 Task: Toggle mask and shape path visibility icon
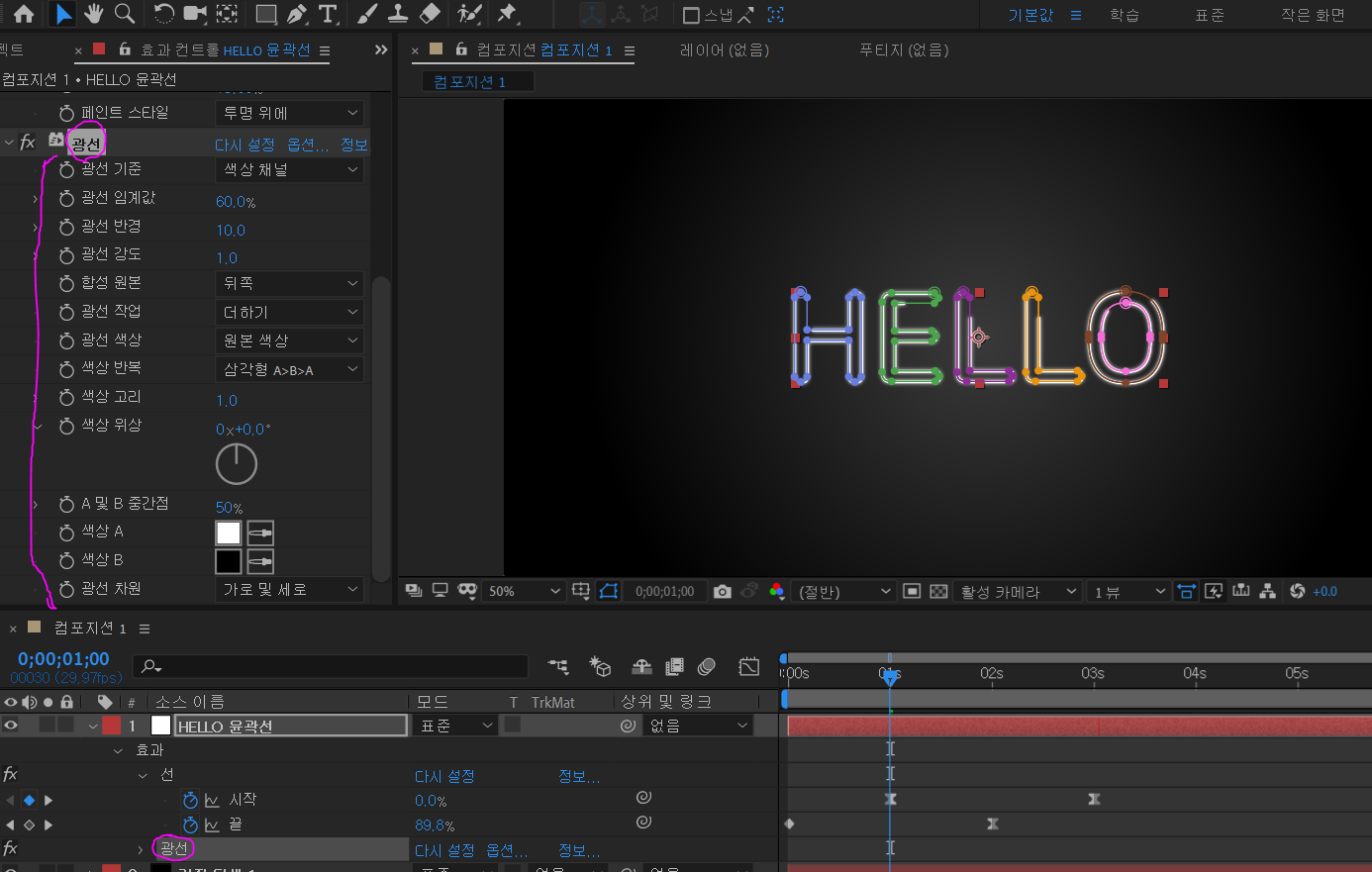(609, 592)
